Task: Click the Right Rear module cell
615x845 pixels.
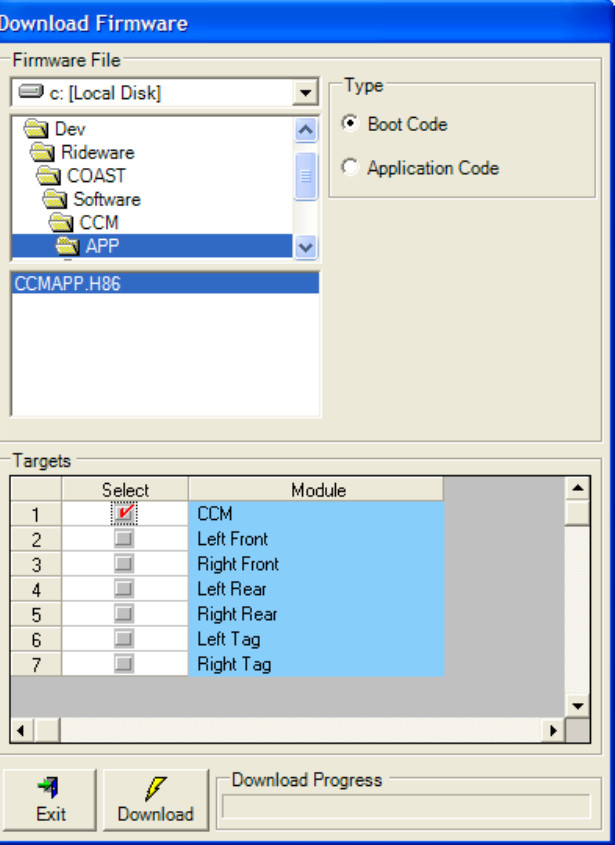Action: 316,614
